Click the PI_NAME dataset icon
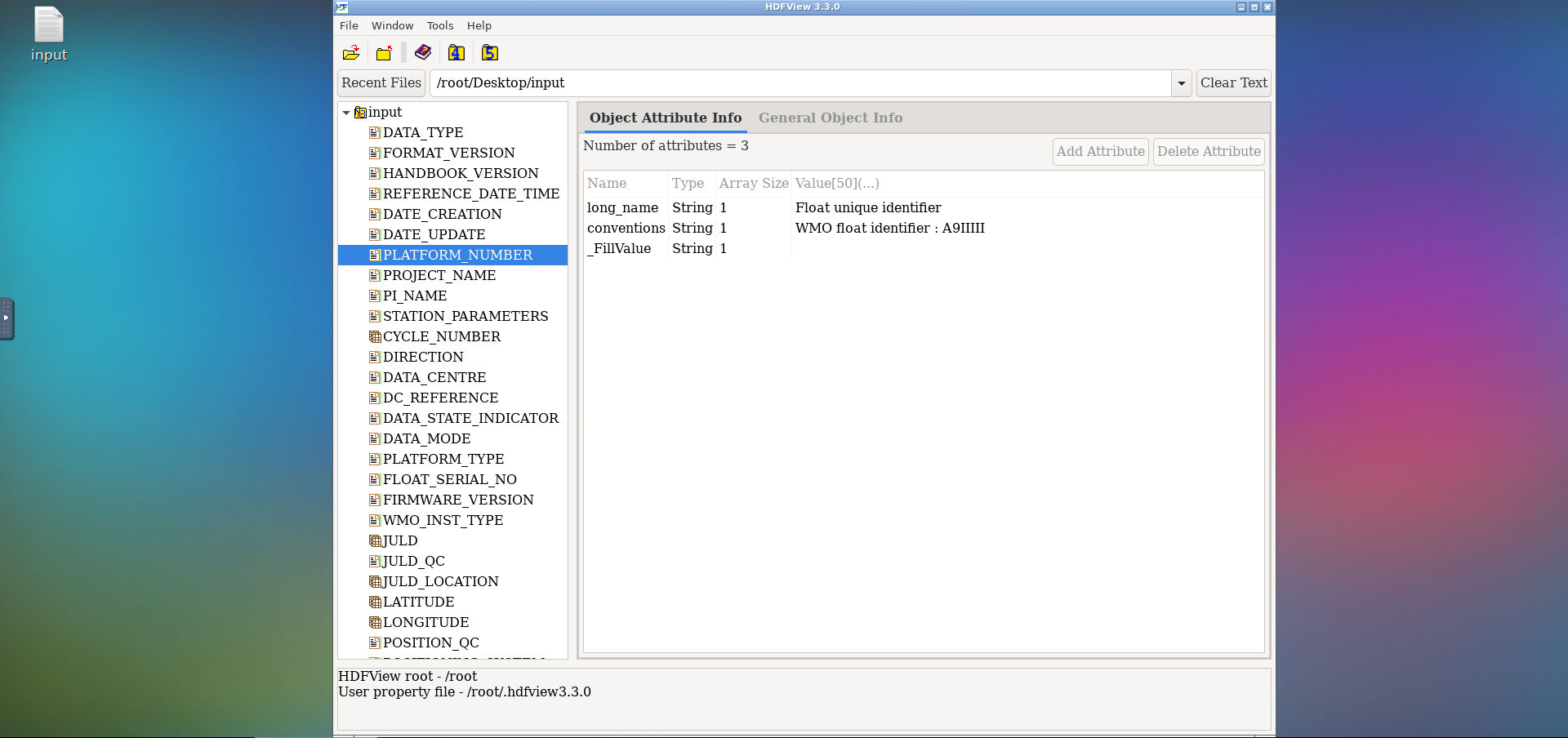The height and width of the screenshot is (738, 1568). 375,296
